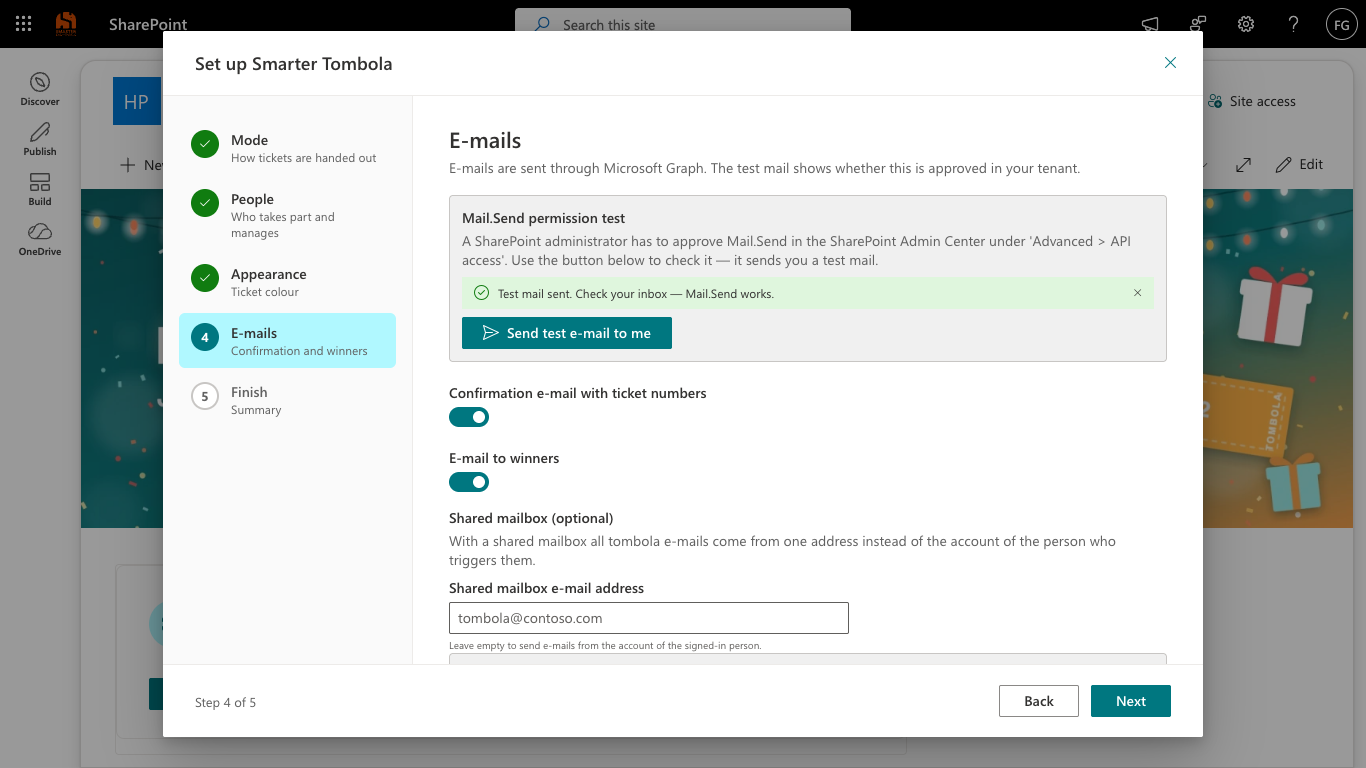
Task: Open Discover in the left rail
Action: point(40,89)
